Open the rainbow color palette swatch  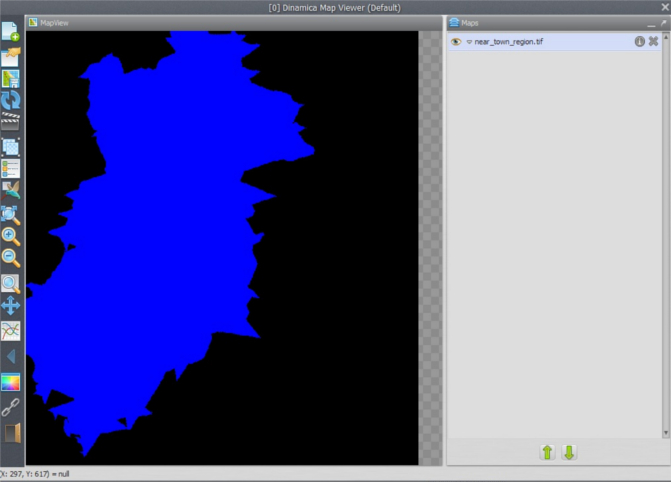point(11,381)
